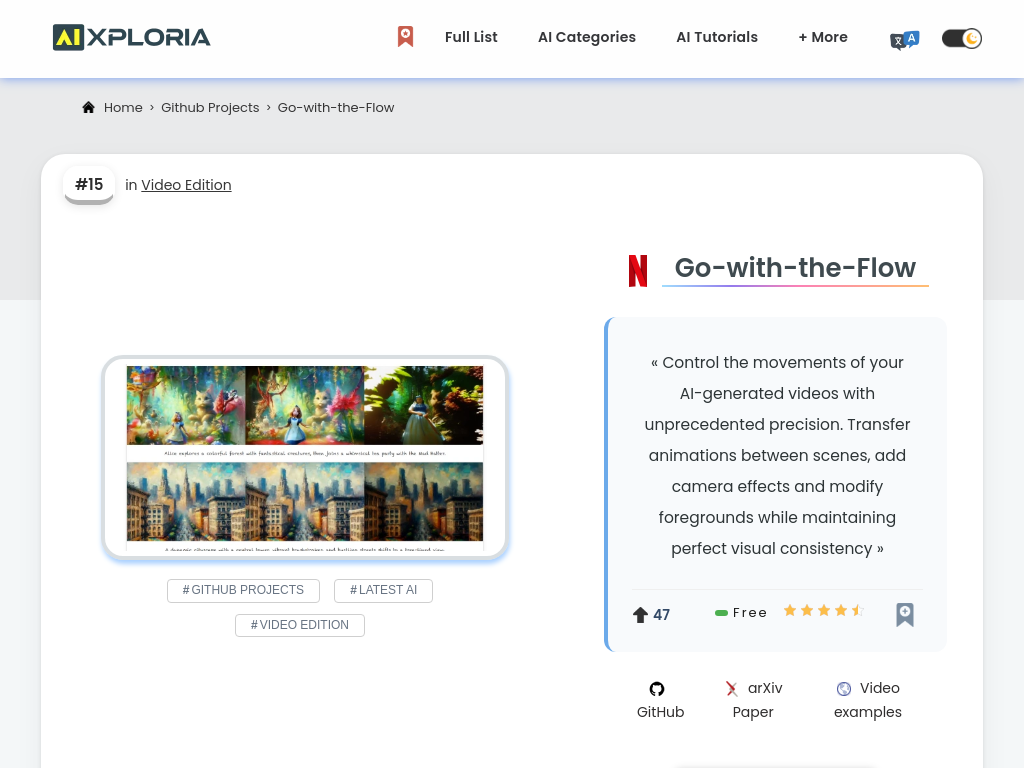Open the Go-with-the-Flow preview thumbnail
1024x768 pixels.
[x=305, y=457]
